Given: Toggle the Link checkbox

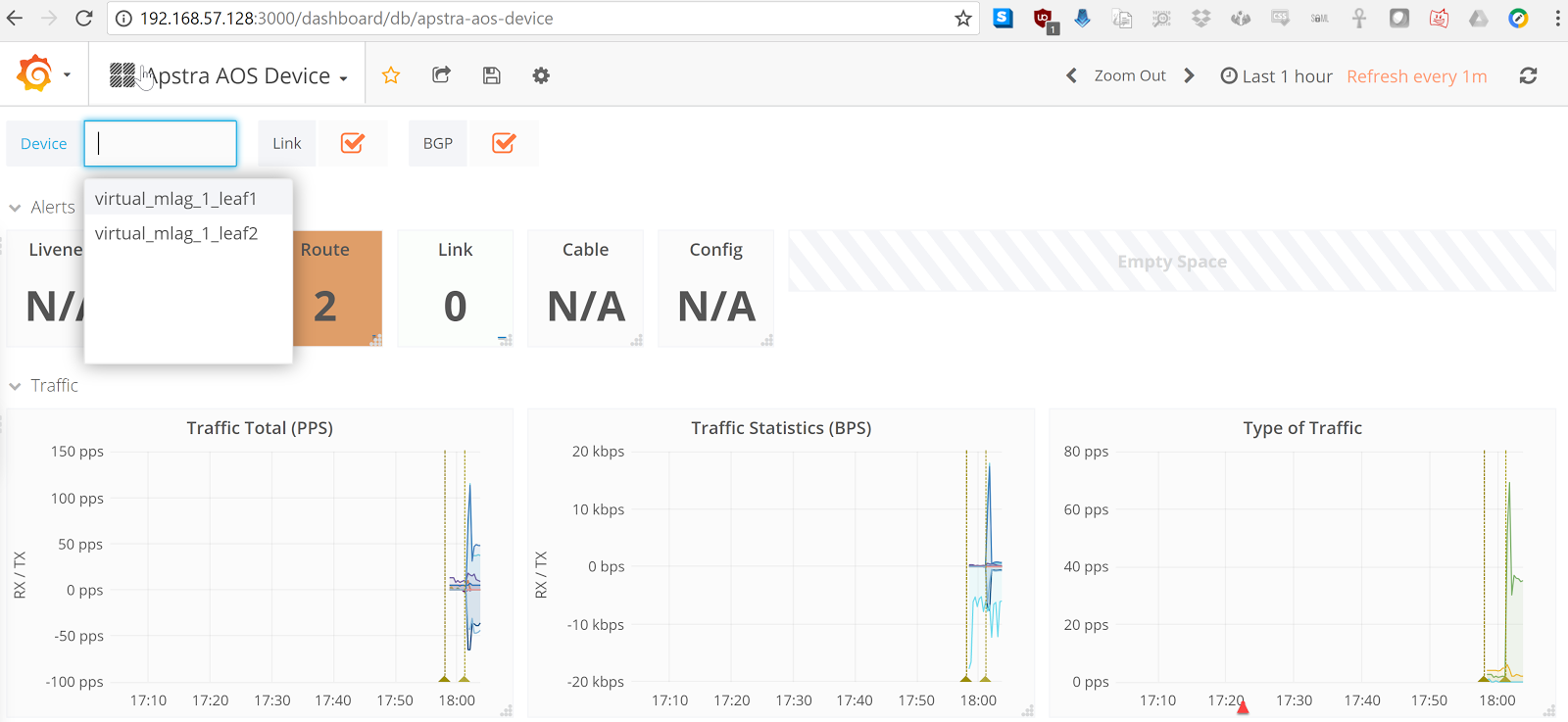Looking at the screenshot, I should (353, 143).
